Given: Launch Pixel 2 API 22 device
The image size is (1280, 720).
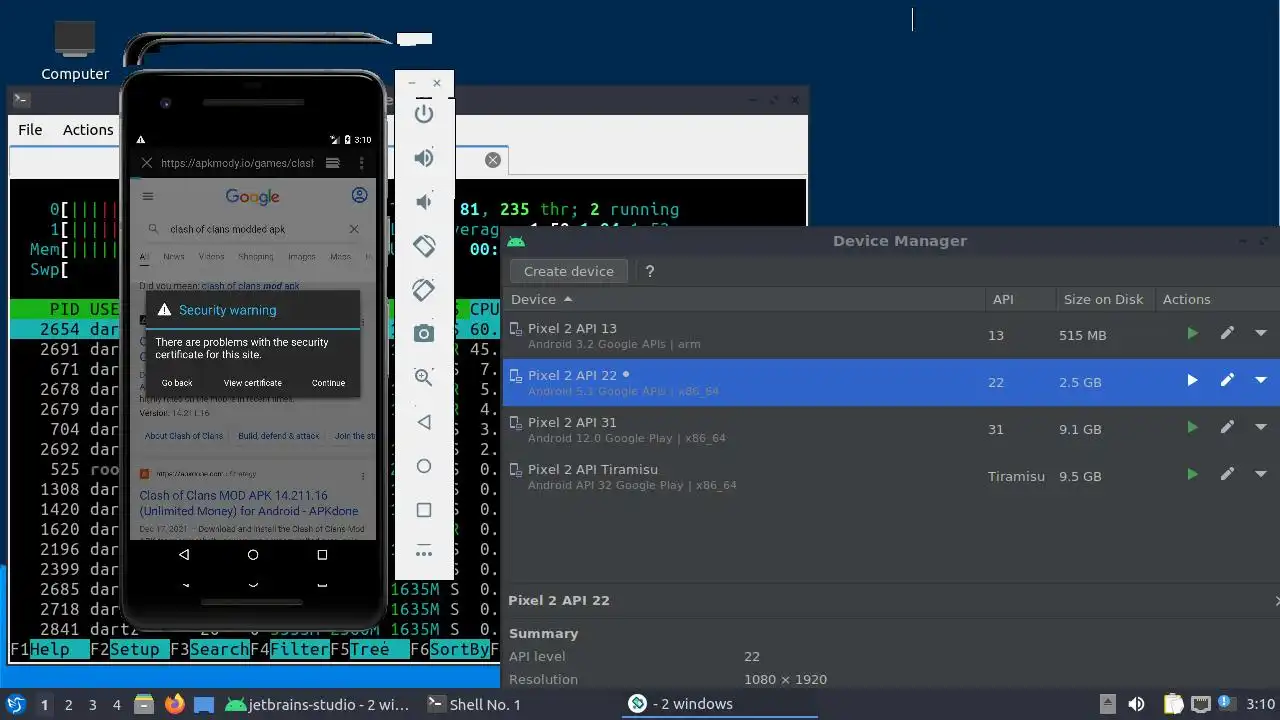Looking at the screenshot, I should click(x=1192, y=381).
